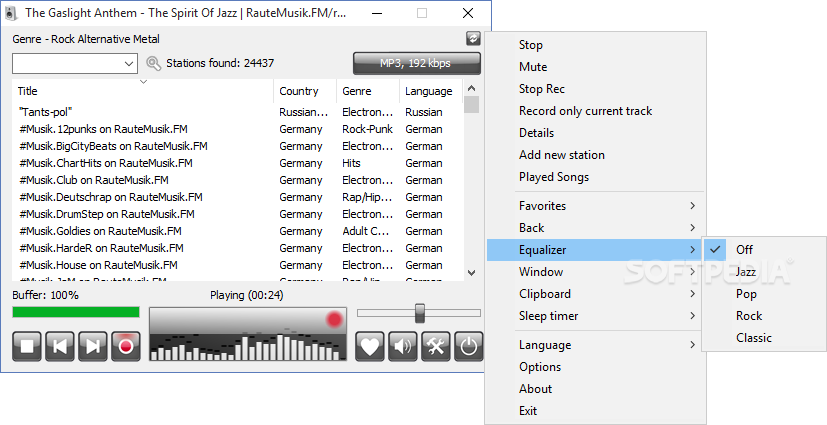Click the red recording indicator dot

(334, 319)
